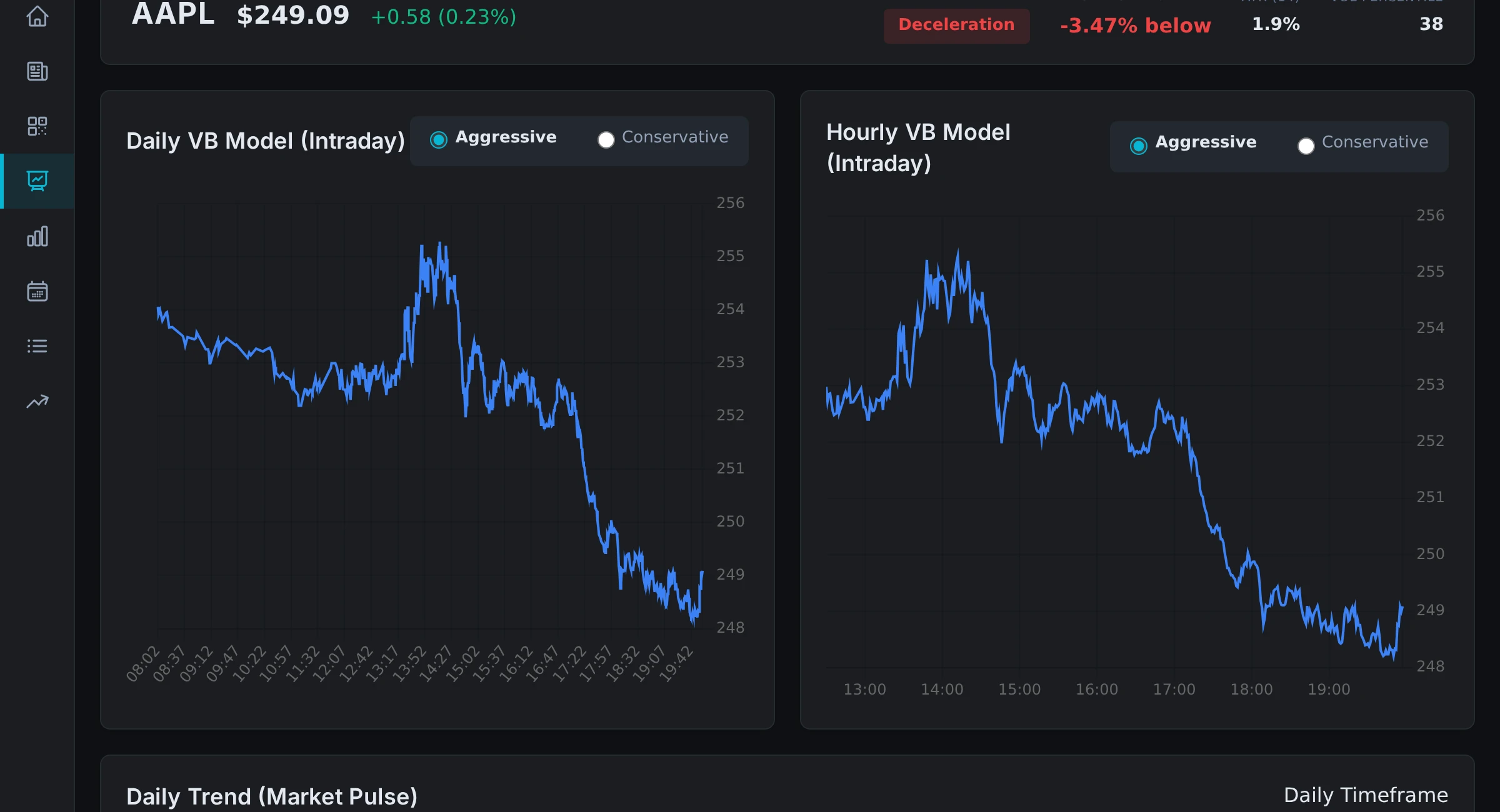The height and width of the screenshot is (812, 1500).
Task: Open the trending arrow icon in sidebar
Action: 37,401
